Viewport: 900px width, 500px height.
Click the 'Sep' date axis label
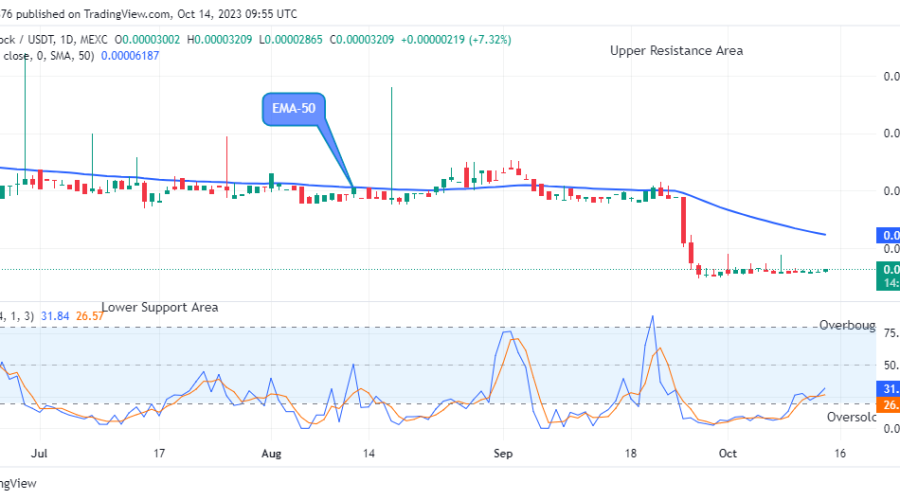pos(503,454)
